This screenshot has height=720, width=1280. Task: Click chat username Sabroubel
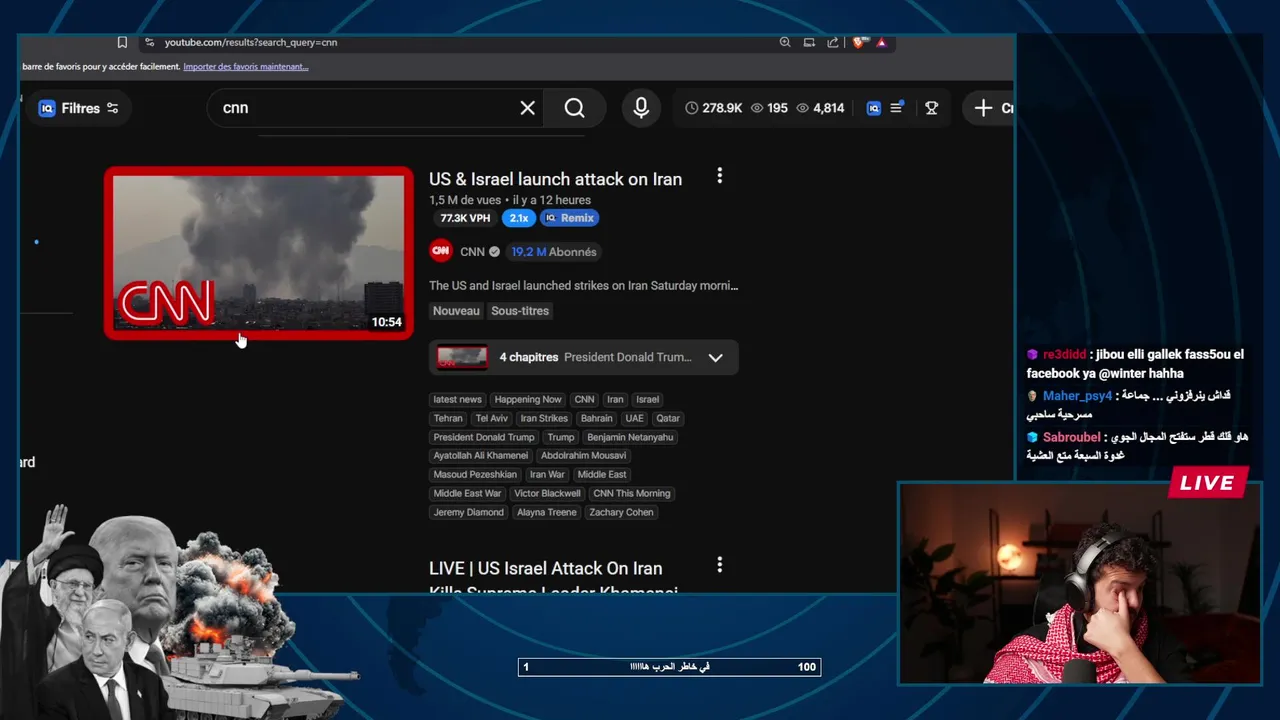1071,437
